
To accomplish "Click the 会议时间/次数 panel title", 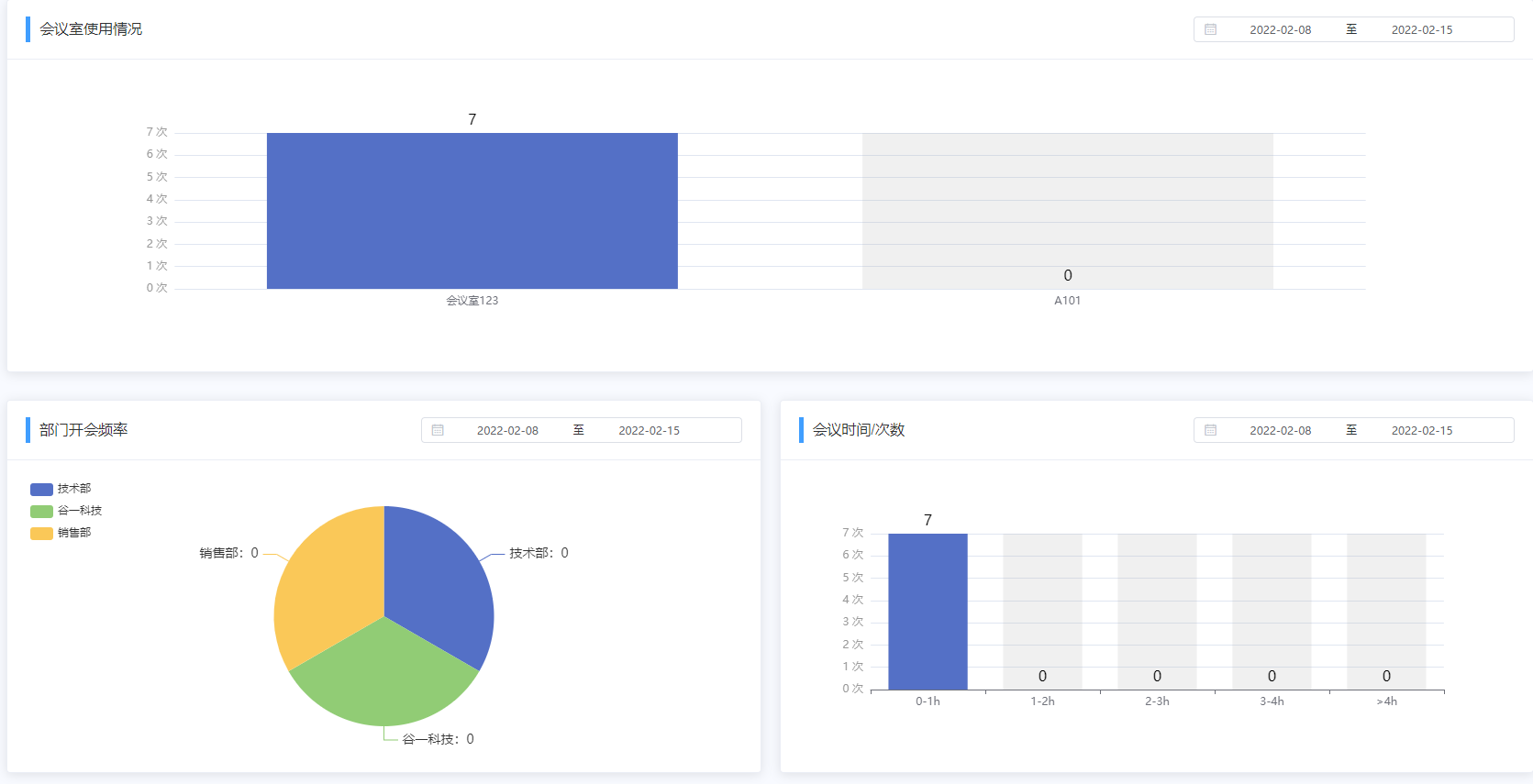I will click(859, 430).
